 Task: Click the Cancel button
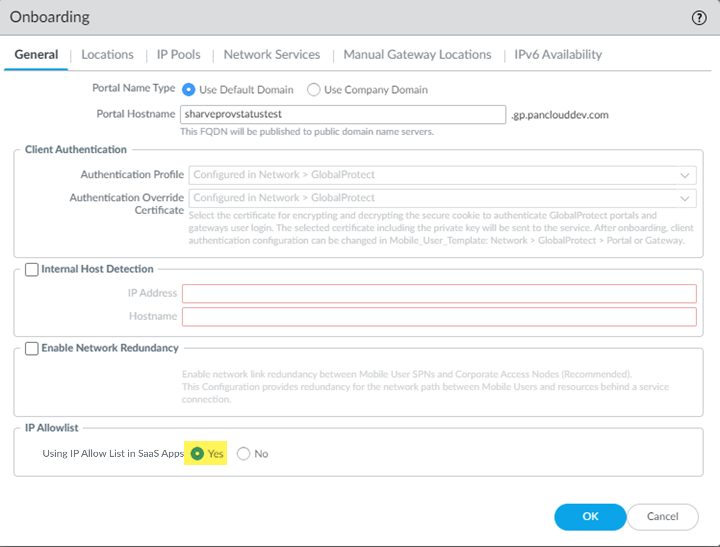[662, 516]
